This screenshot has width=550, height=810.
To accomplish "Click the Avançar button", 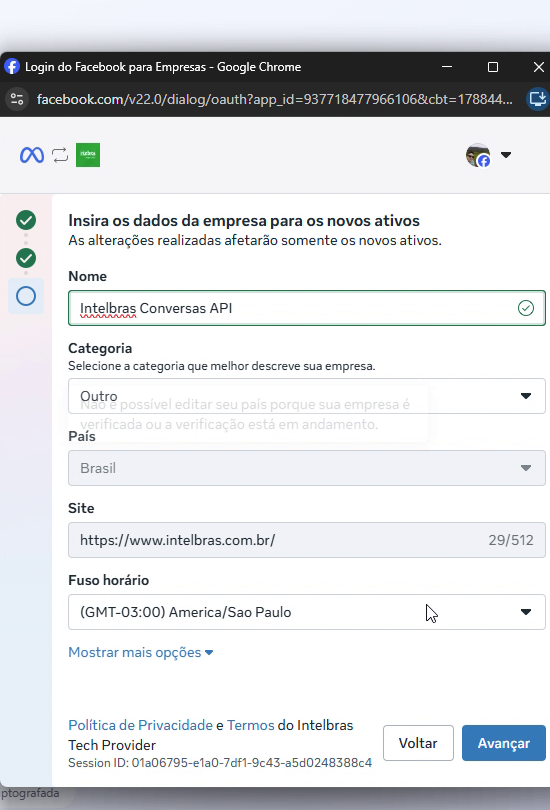I will tap(504, 743).
